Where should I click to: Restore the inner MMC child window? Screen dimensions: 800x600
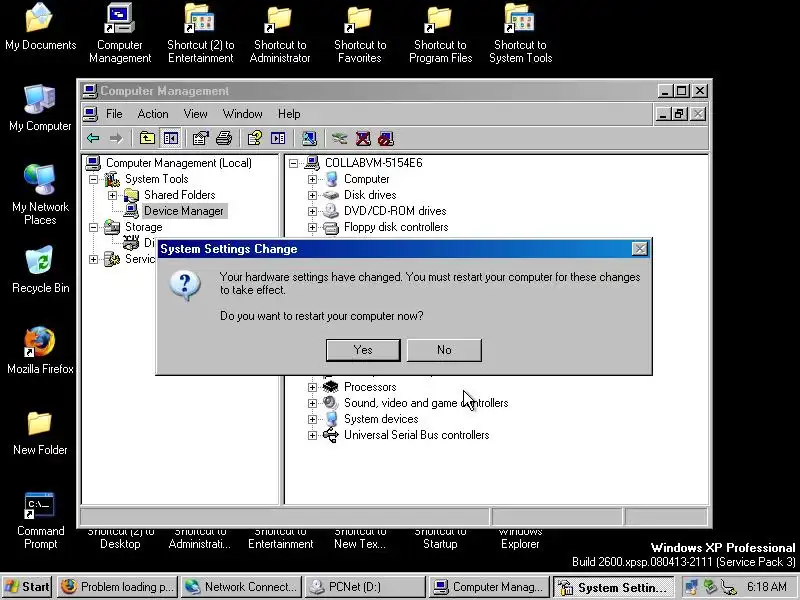pyautogui.click(x=680, y=114)
